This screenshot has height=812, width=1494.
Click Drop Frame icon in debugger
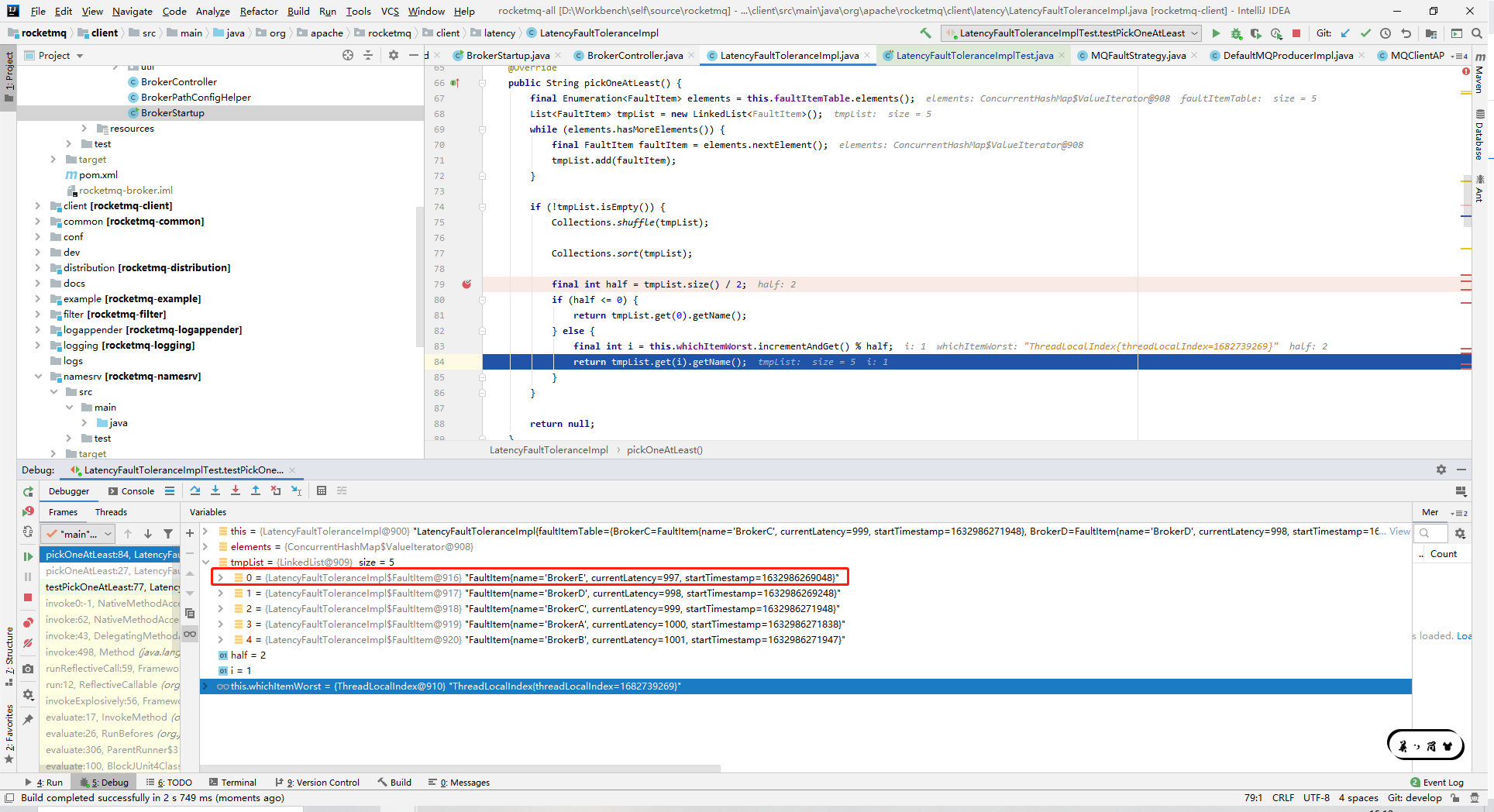coord(276,490)
